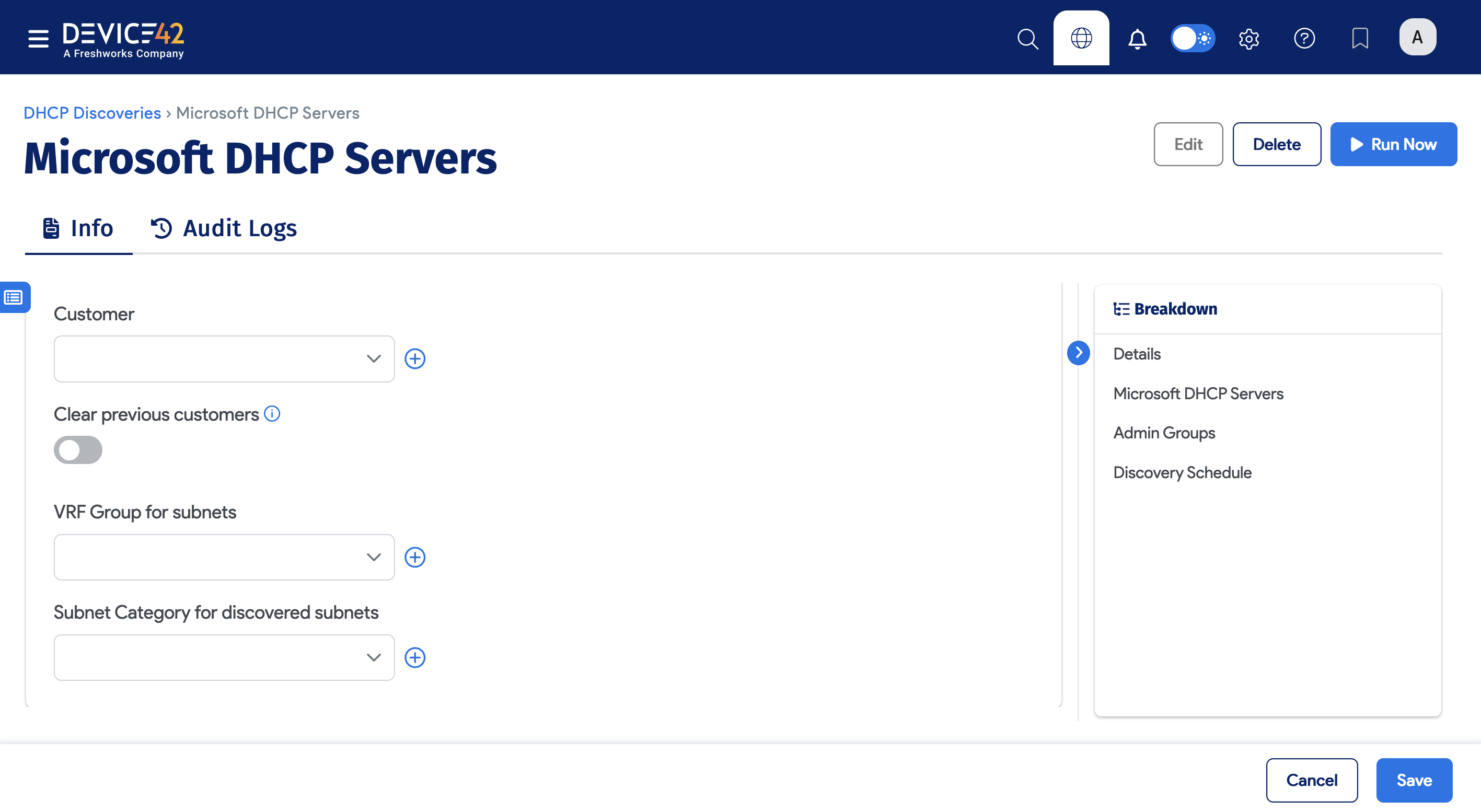Screen dimensions: 1481x812
Task: Open the settings gear icon
Action: pyautogui.click(x=1248, y=38)
